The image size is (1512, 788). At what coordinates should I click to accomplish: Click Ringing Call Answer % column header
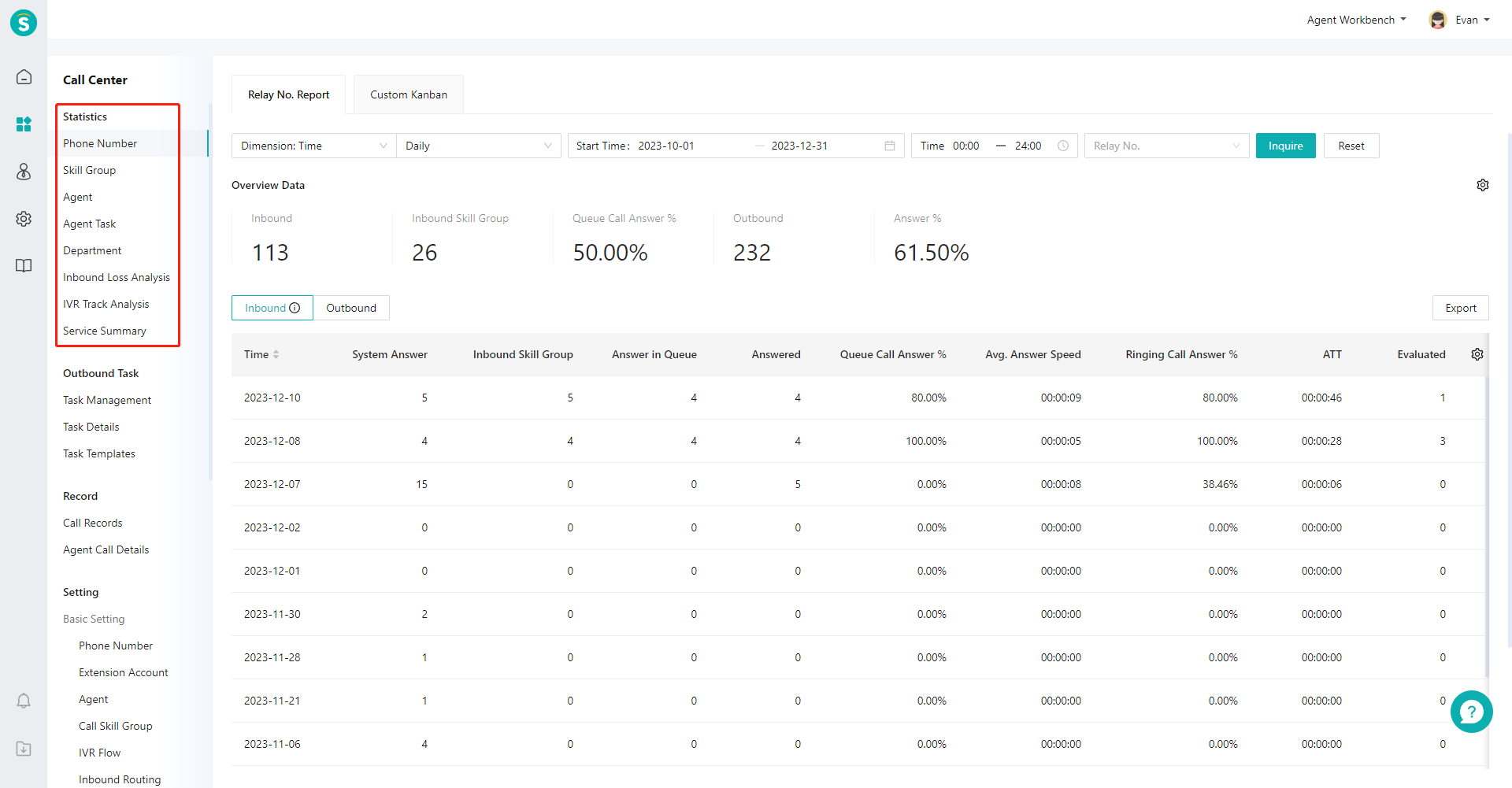coord(1181,354)
